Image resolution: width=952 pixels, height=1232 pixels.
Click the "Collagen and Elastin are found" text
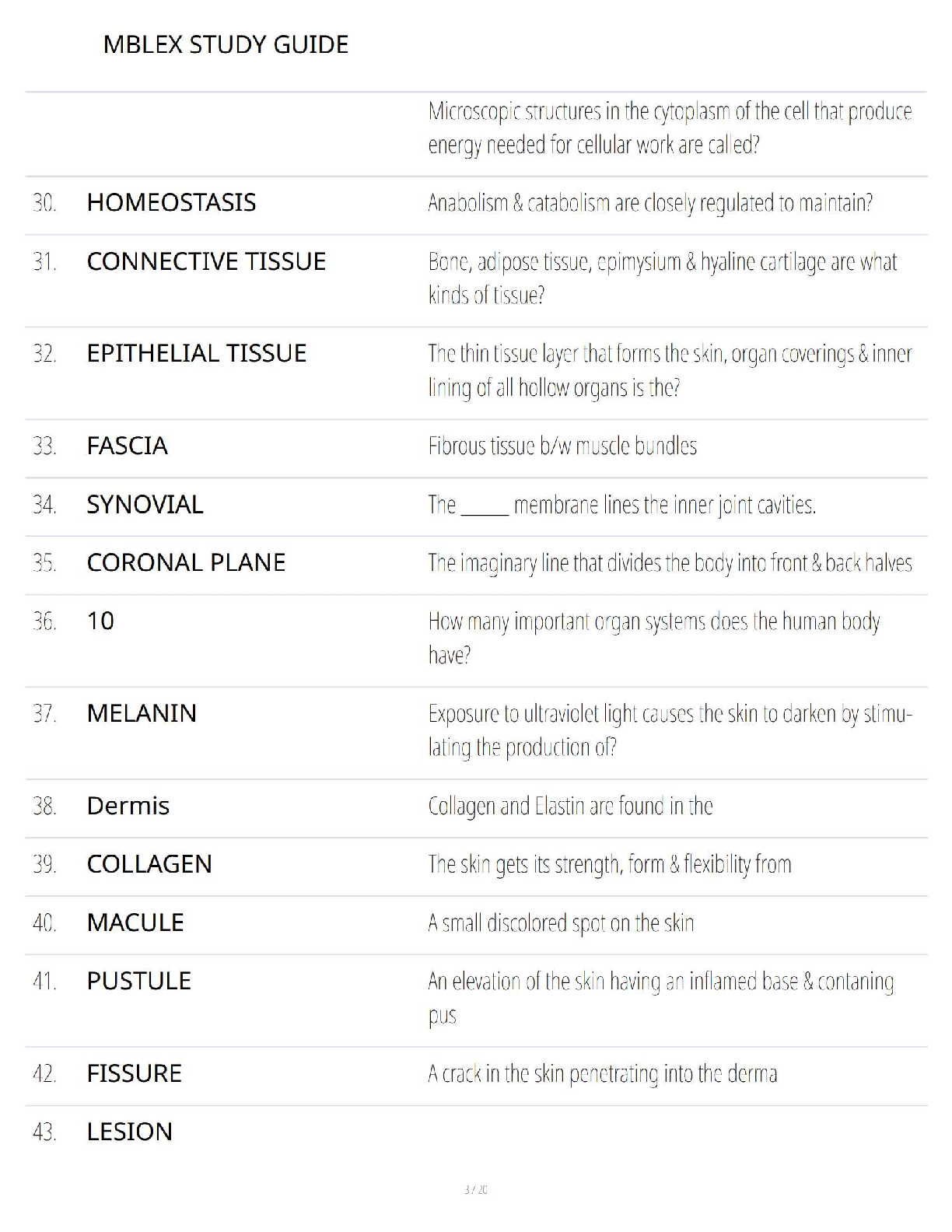[570, 807]
